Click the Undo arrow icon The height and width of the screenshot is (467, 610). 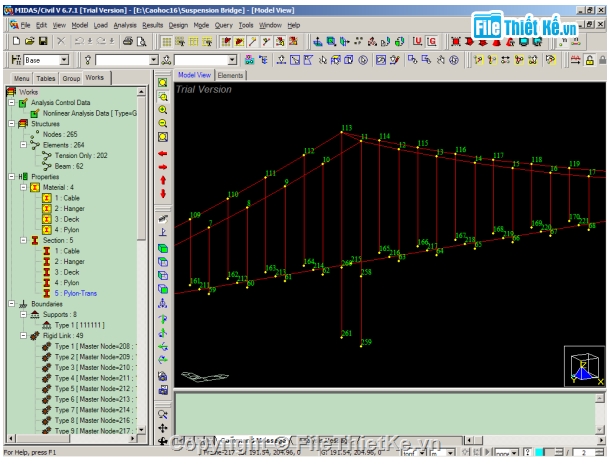[79, 41]
